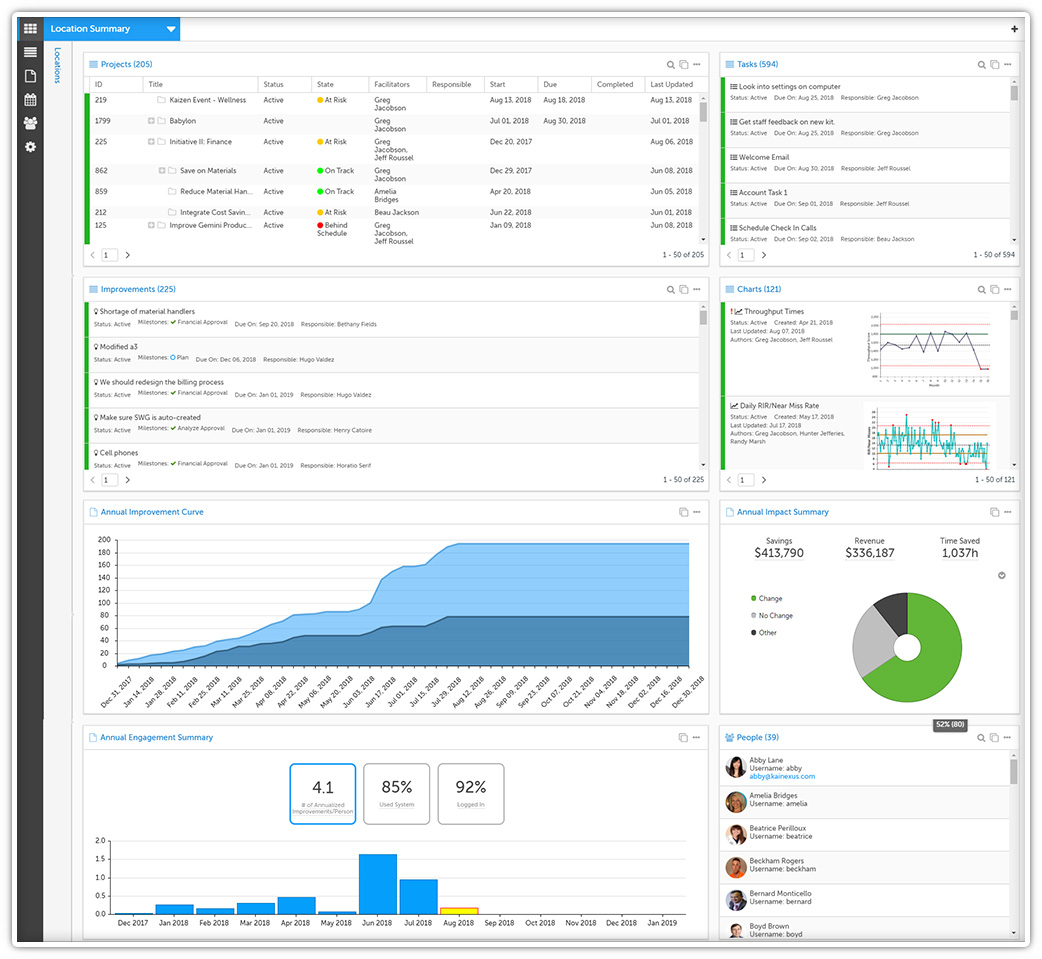Screen dimensions: 1042x959
Task: Click the page number field in Improvements panel
Action: point(109,480)
